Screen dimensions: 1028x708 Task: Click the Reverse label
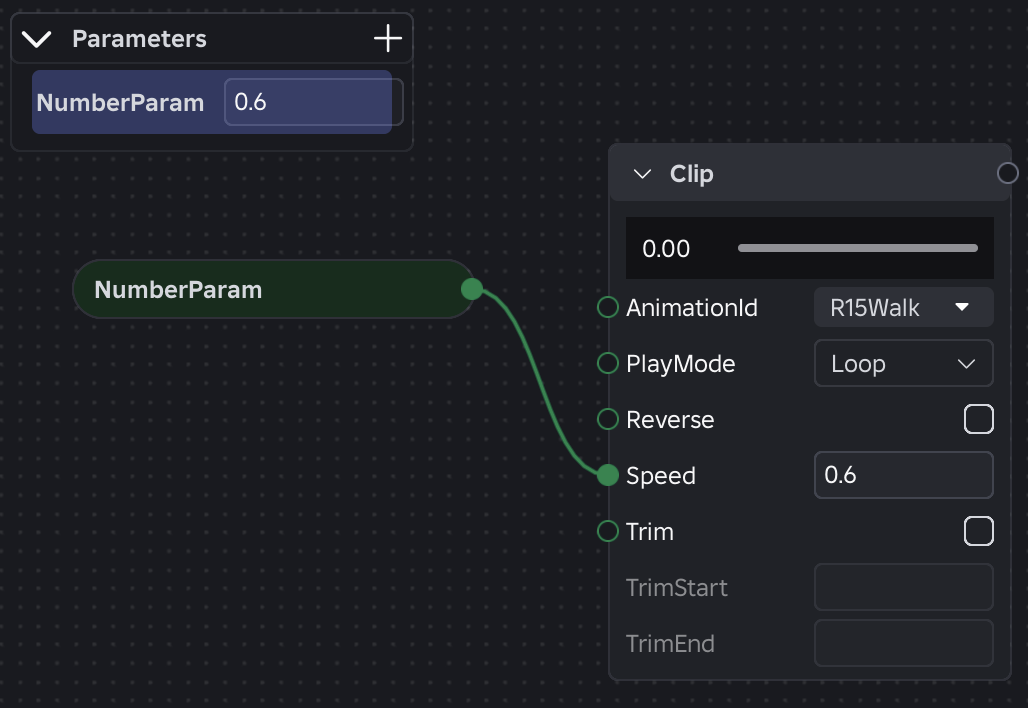670,420
